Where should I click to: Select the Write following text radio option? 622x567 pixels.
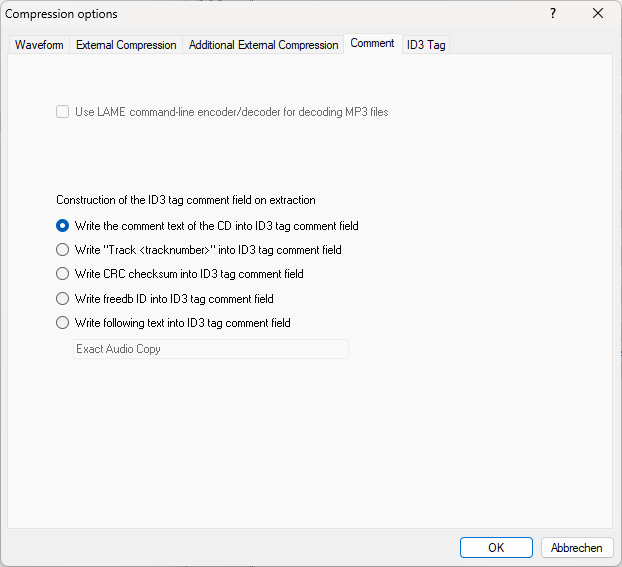click(63, 323)
